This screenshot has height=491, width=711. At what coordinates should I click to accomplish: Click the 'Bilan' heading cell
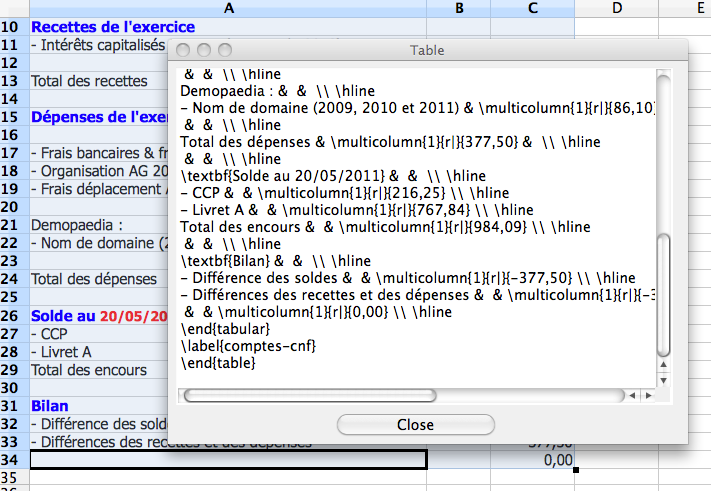pyautogui.click(x=50, y=406)
